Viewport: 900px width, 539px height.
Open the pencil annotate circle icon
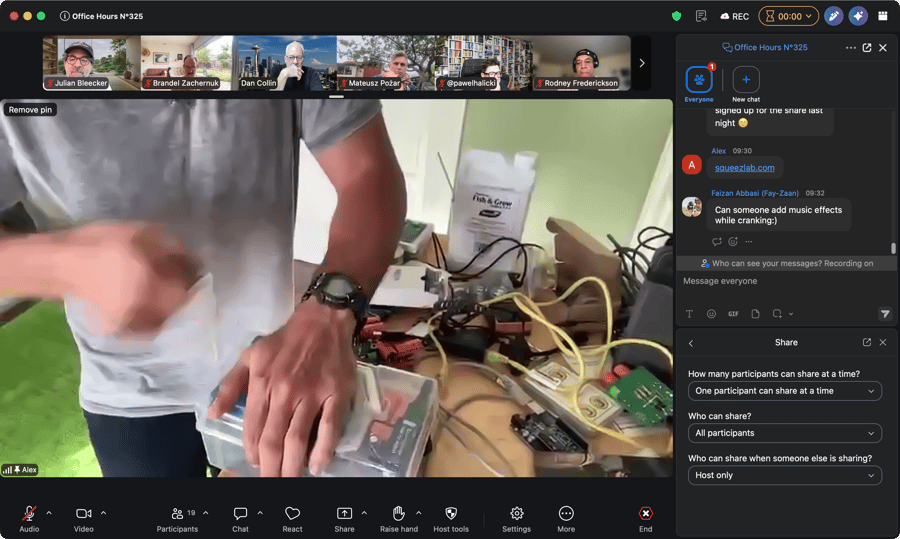pyautogui.click(x=833, y=16)
